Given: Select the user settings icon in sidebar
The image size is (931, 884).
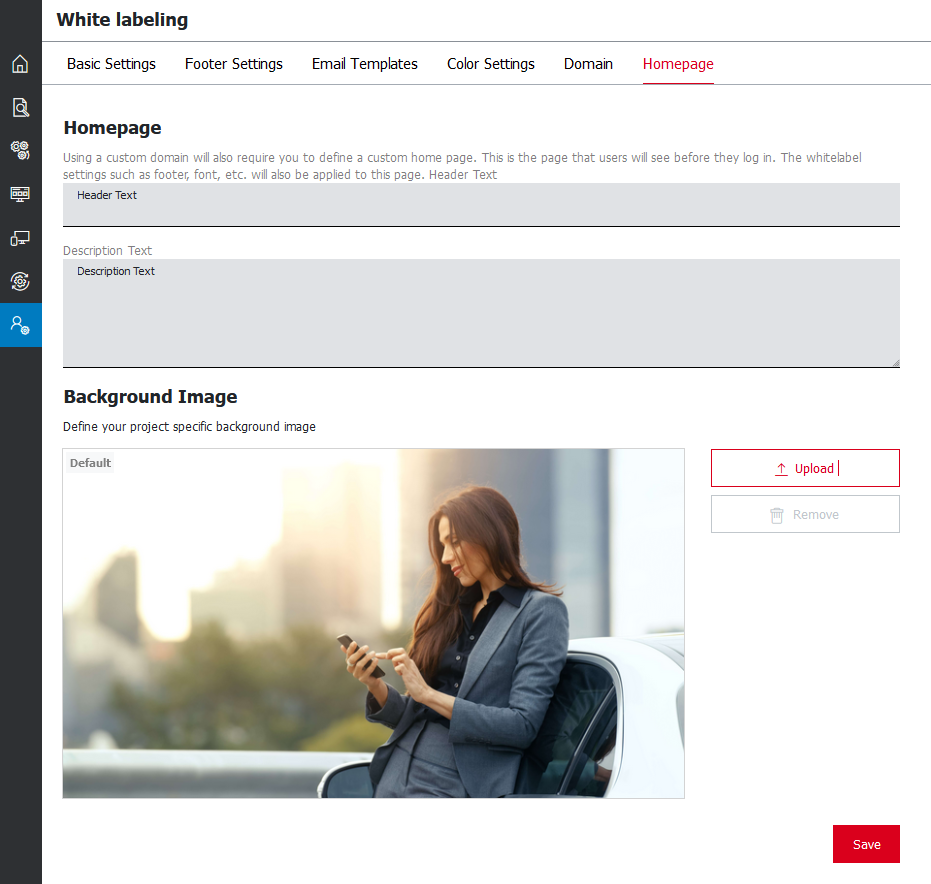Looking at the screenshot, I should [20, 325].
